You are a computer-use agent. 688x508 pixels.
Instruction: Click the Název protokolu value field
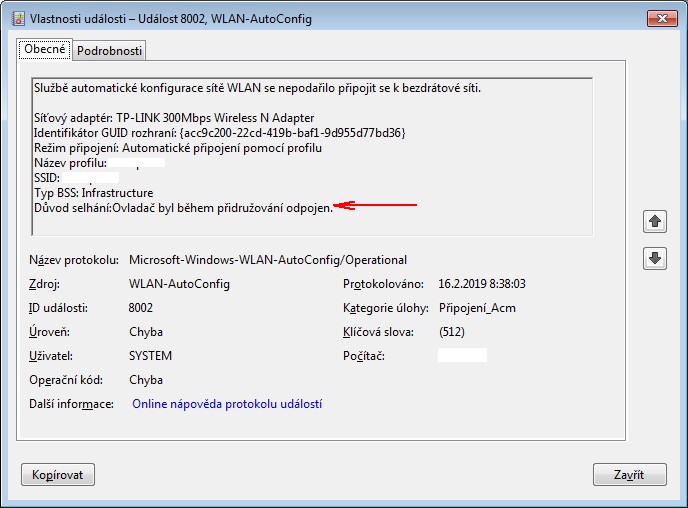coord(268,260)
